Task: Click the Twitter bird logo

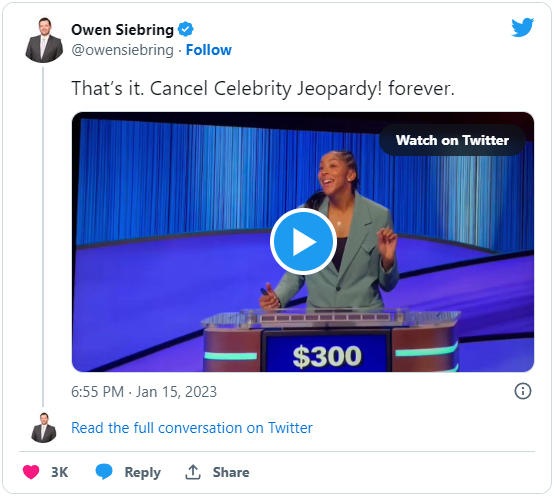Action: (522, 27)
